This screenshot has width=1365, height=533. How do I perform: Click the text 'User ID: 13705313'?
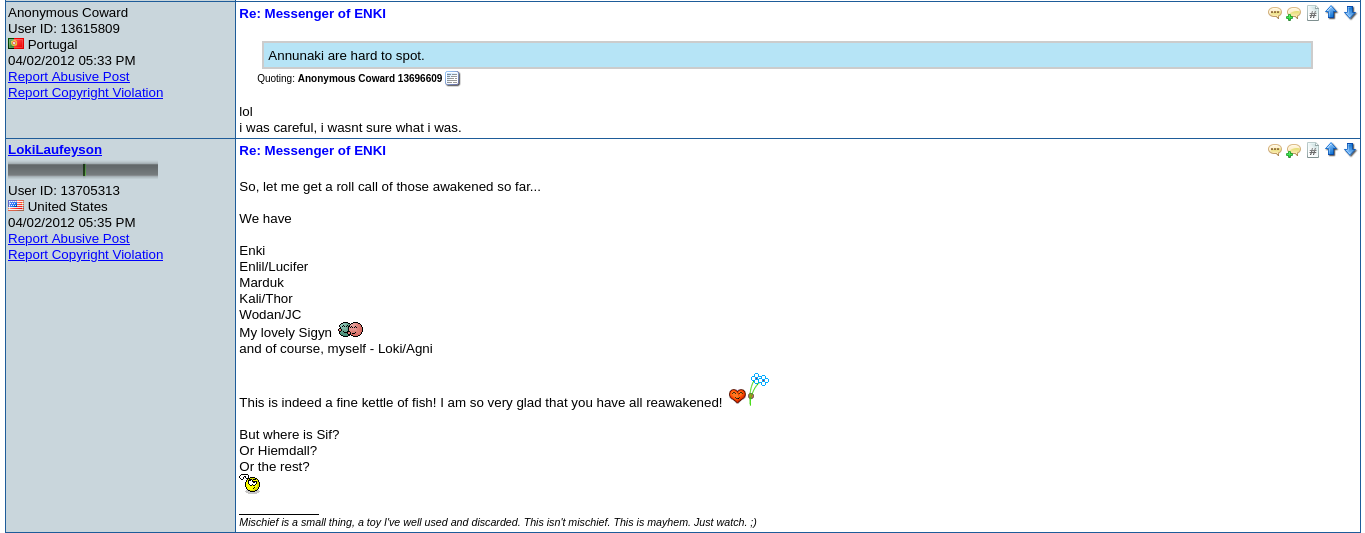[x=64, y=191]
